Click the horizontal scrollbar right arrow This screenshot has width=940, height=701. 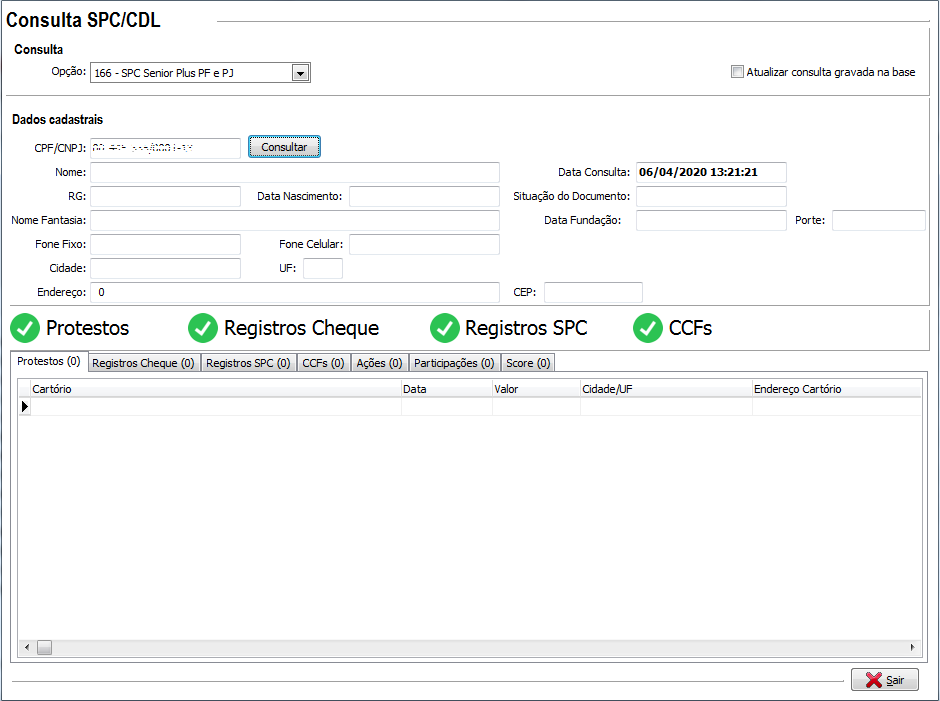pos(911,648)
